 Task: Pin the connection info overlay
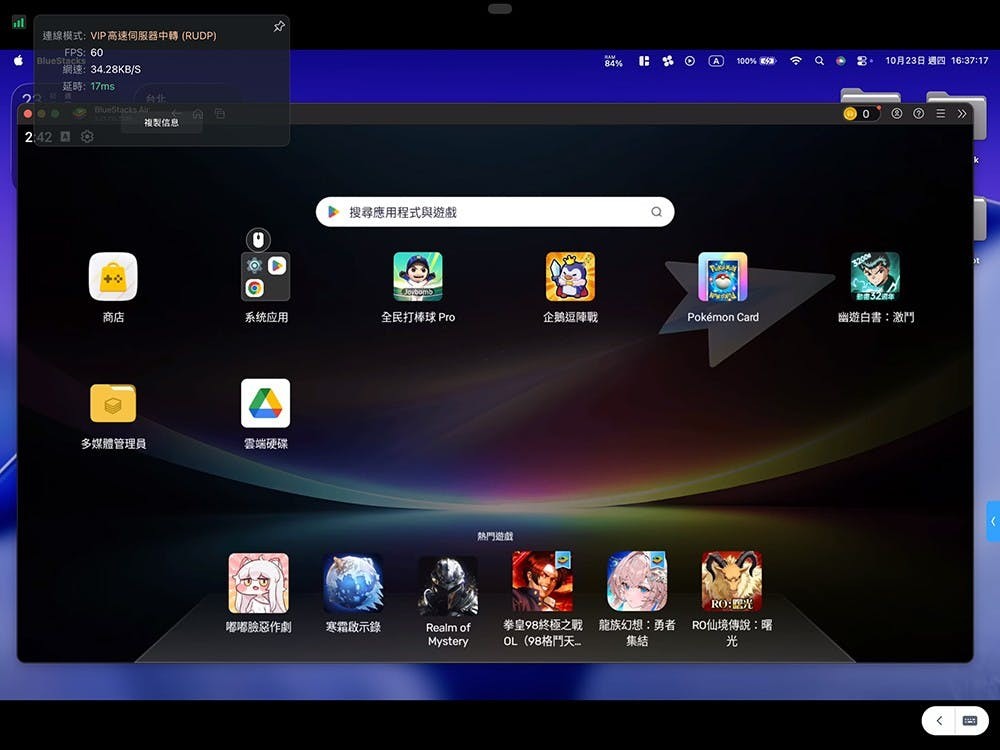click(x=279, y=27)
